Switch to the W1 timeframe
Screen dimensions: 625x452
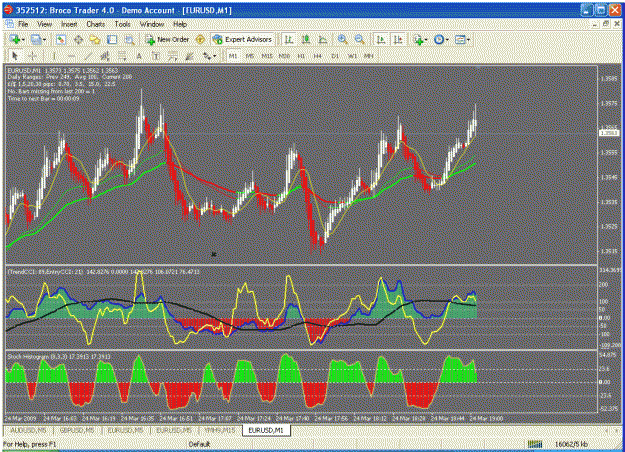coord(352,56)
